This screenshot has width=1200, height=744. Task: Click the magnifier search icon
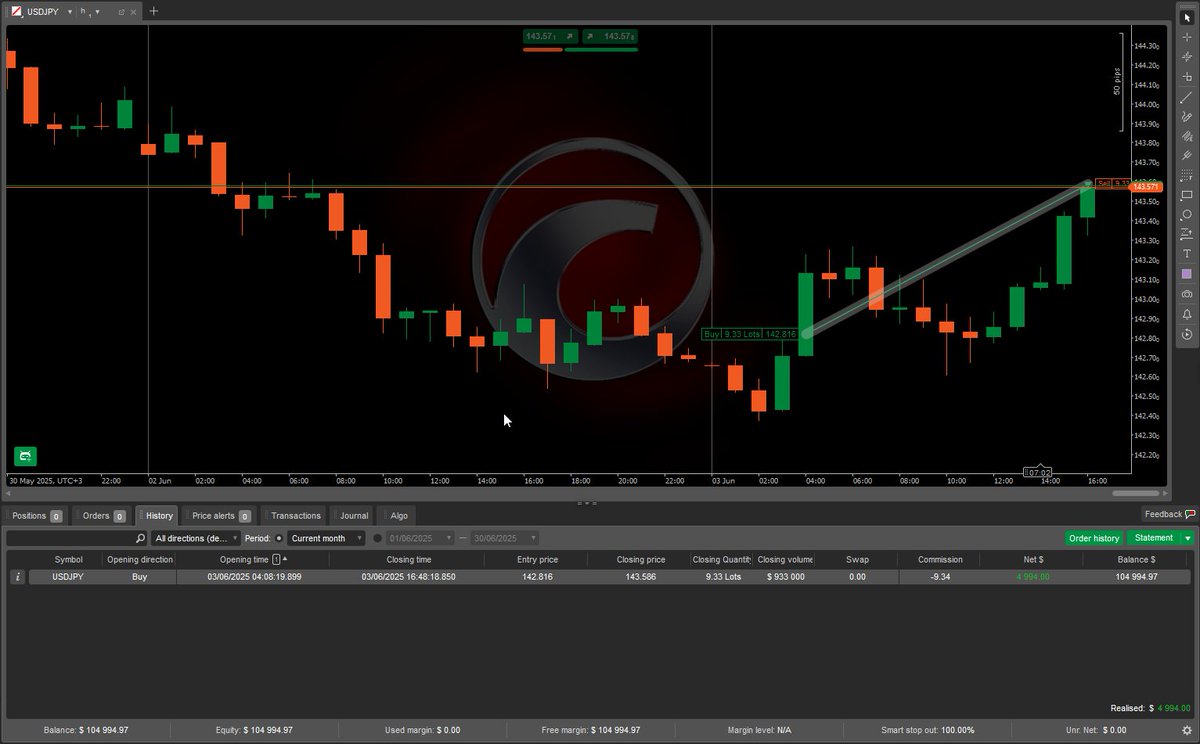tap(141, 538)
